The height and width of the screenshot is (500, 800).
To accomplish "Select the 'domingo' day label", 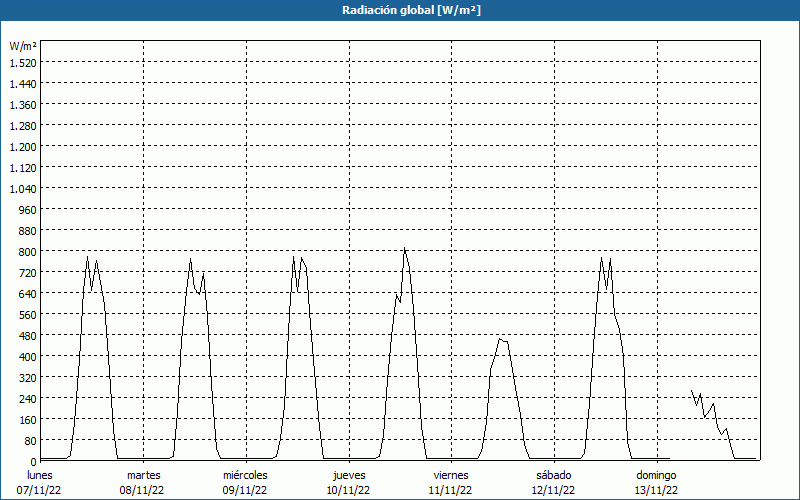I will [x=656, y=475].
